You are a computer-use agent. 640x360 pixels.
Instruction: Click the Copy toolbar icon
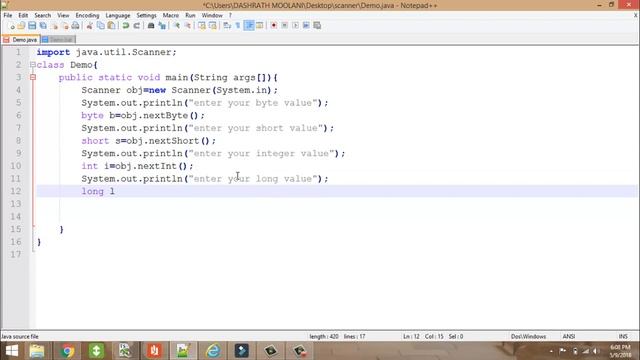[100, 26]
